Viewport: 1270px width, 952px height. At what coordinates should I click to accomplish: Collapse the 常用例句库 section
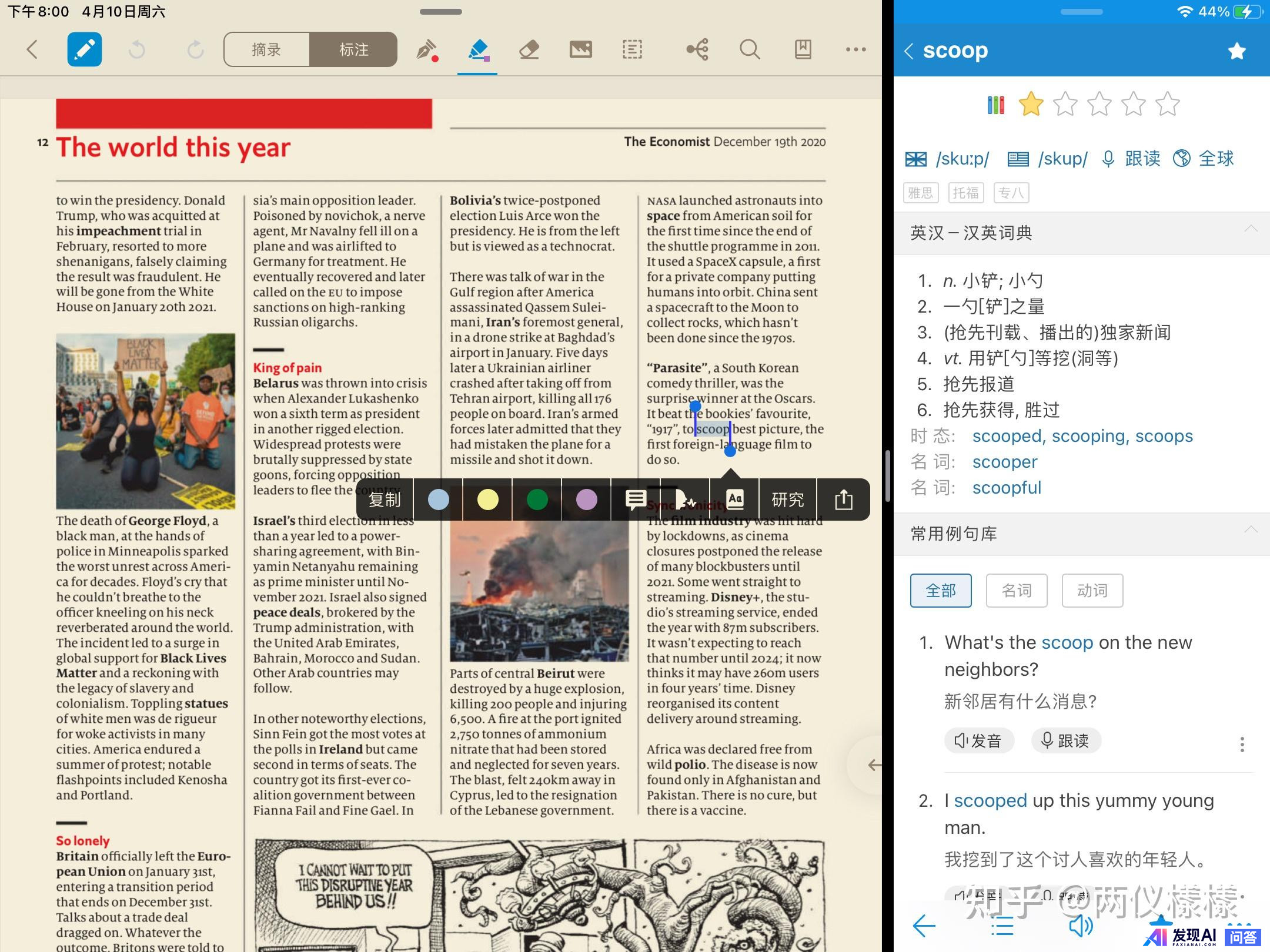[x=1251, y=530]
